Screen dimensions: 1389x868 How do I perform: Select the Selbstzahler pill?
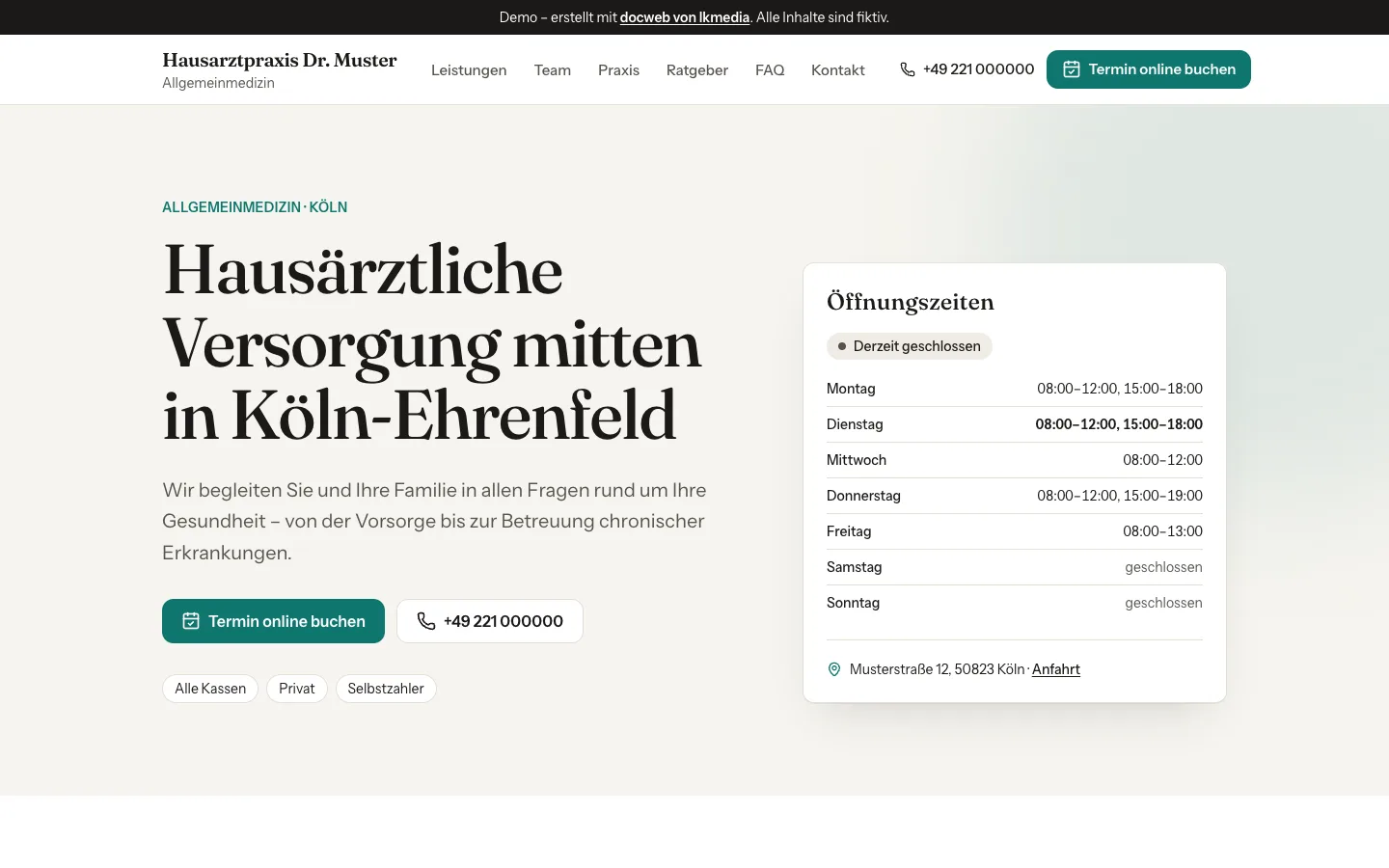click(386, 689)
